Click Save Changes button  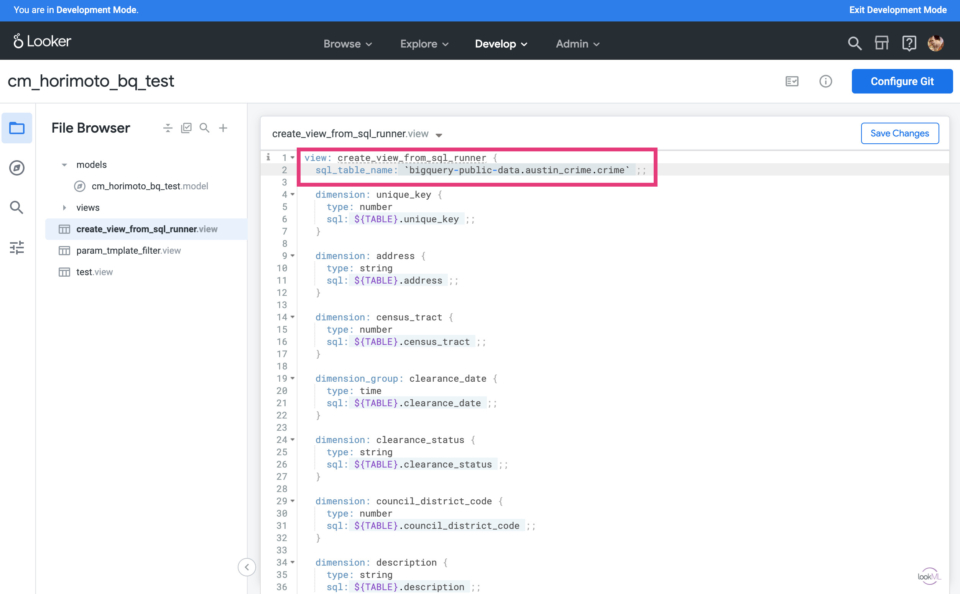coord(899,133)
